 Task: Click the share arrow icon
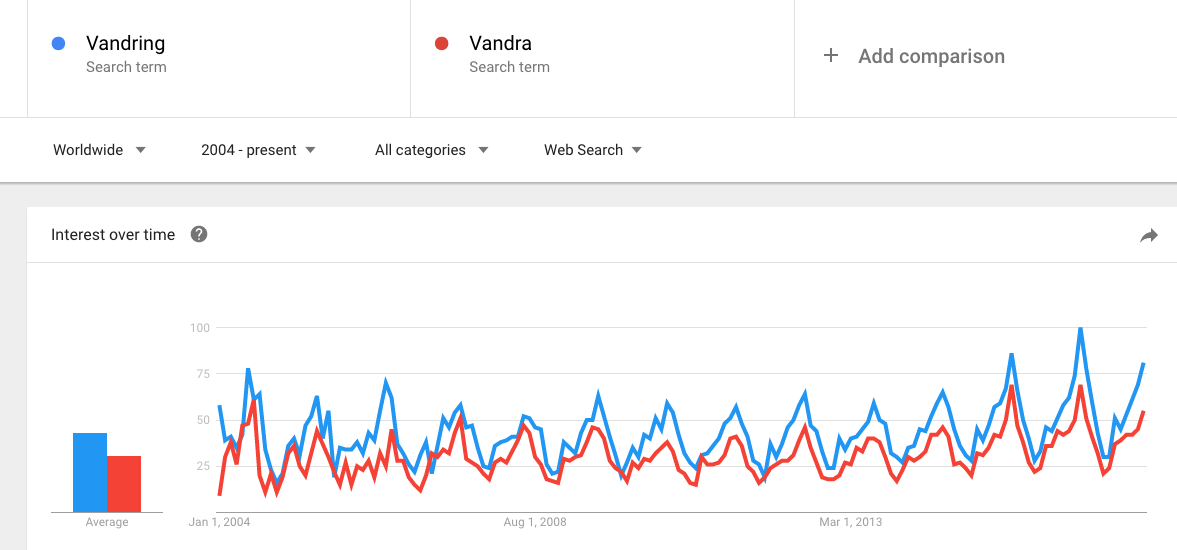[1148, 236]
